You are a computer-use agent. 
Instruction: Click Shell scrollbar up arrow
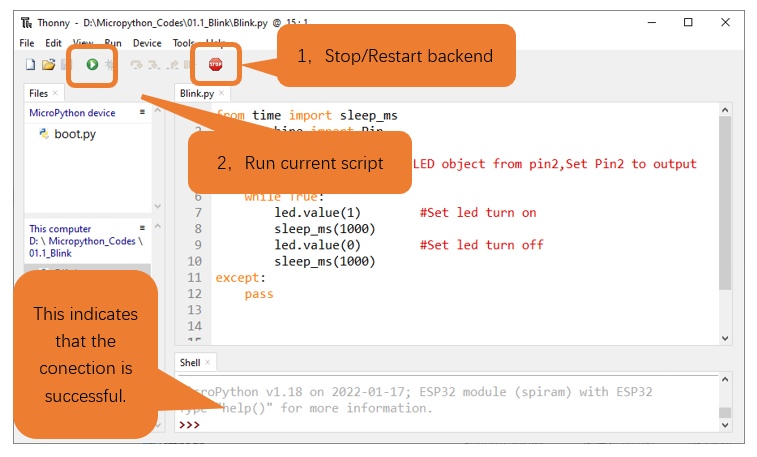725,379
